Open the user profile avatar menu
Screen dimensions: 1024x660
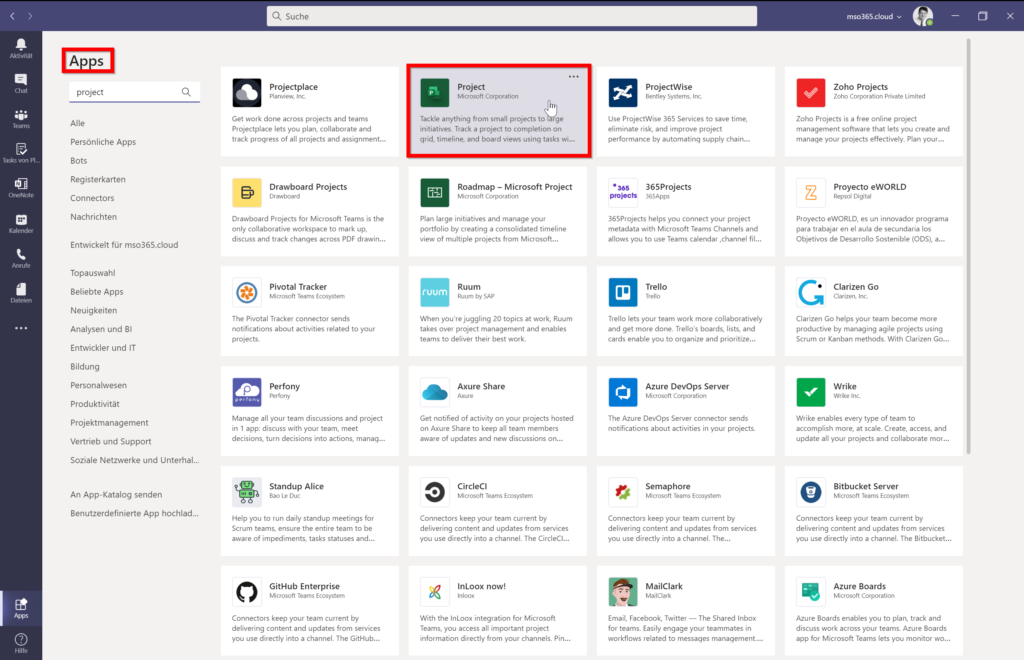[x=923, y=16]
